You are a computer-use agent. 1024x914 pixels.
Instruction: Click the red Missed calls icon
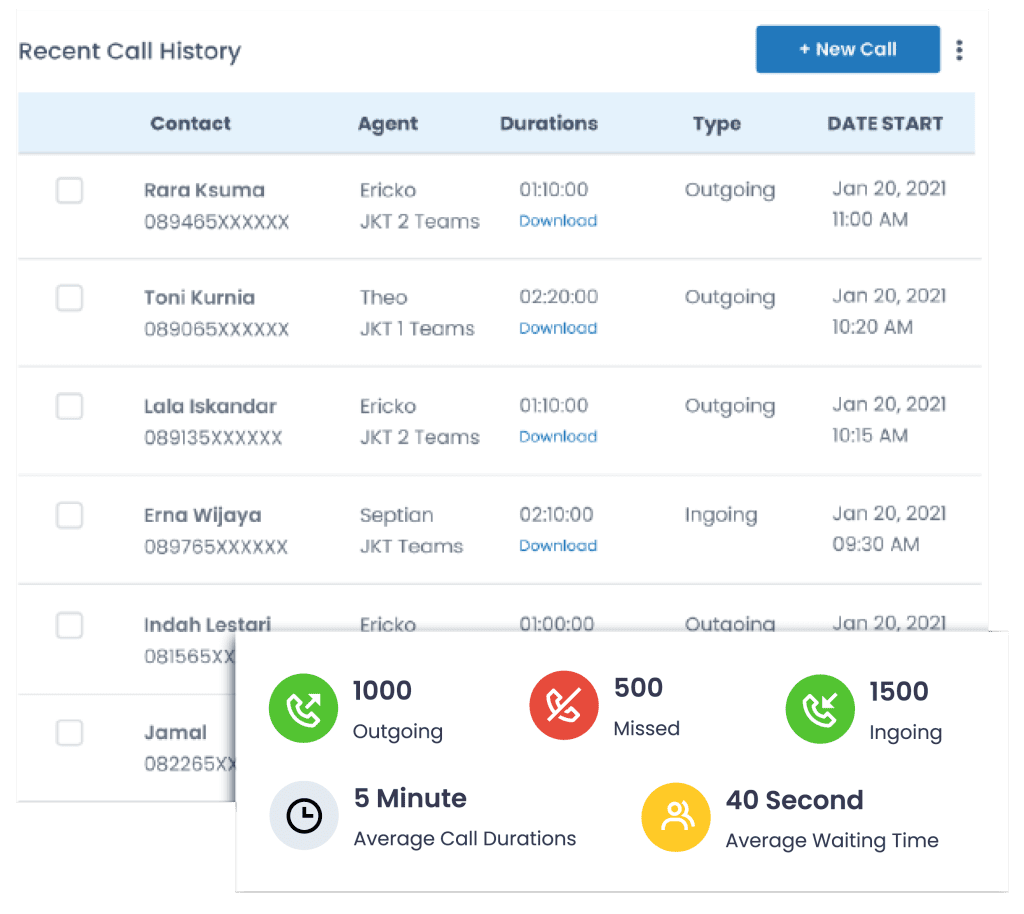(x=564, y=705)
